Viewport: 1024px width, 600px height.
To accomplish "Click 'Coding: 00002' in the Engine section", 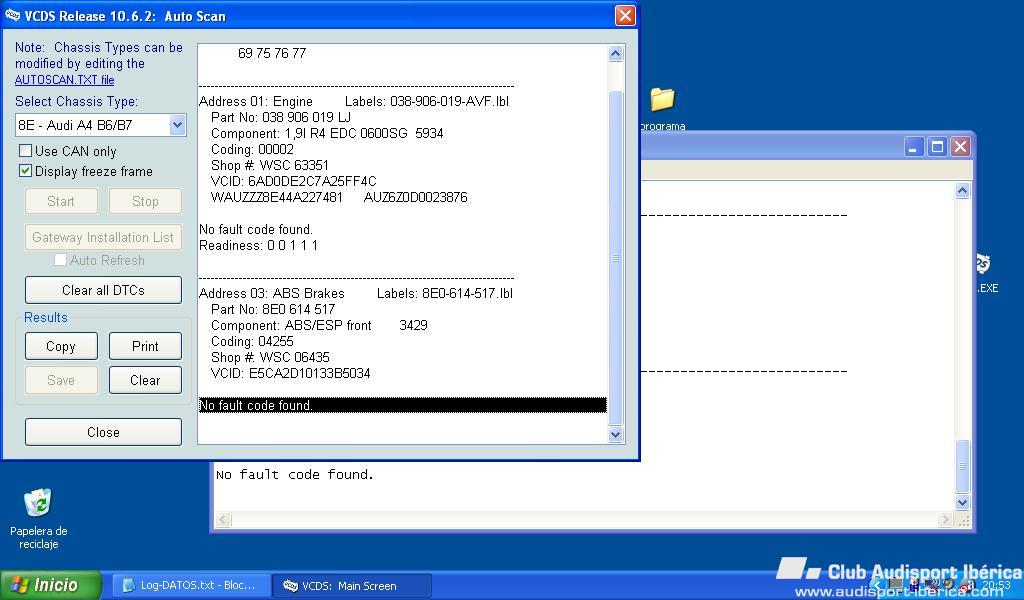I will click(252, 150).
